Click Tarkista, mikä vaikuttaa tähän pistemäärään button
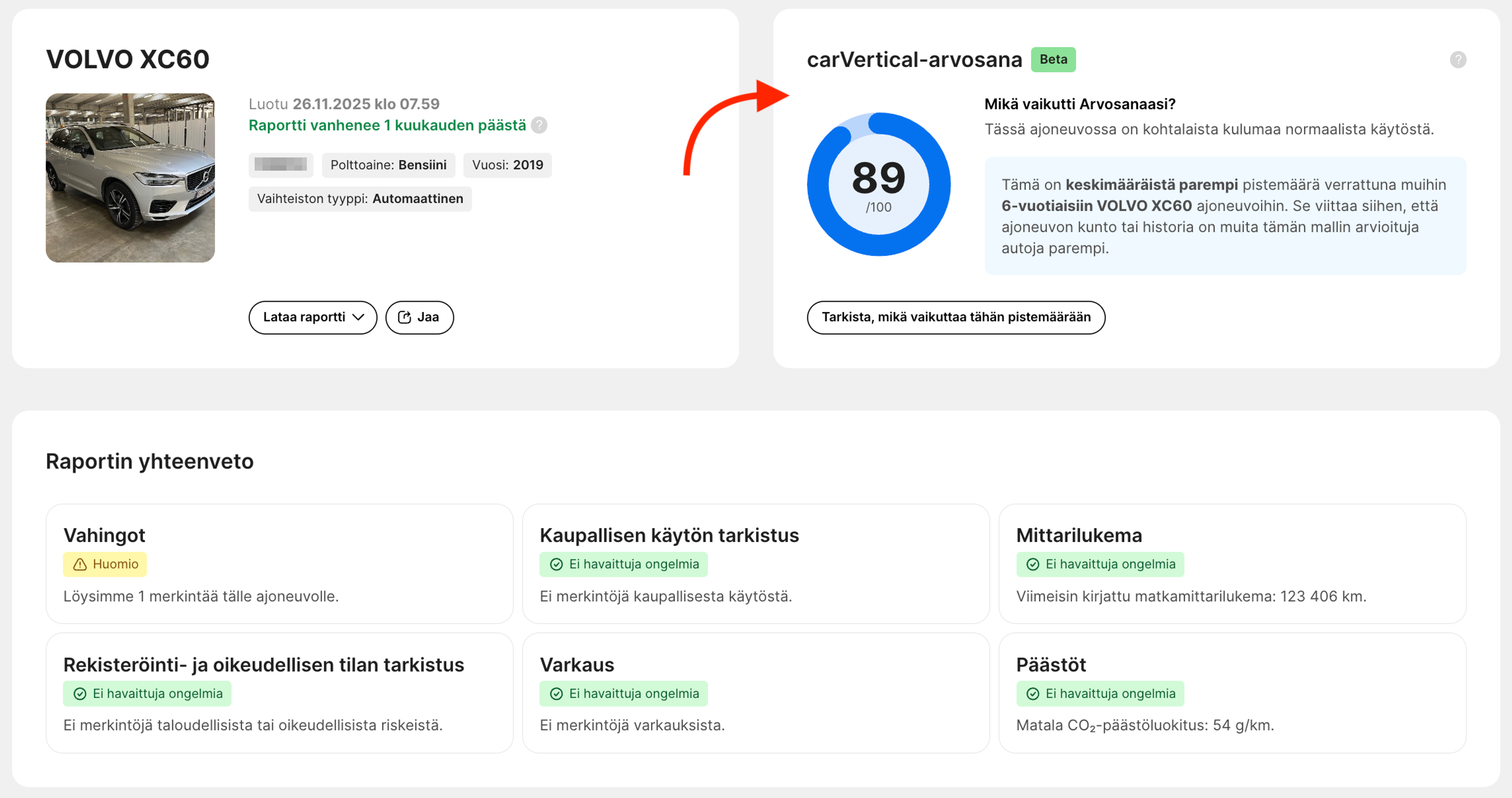Screen dimensions: 1512x798 pos(956,317)
